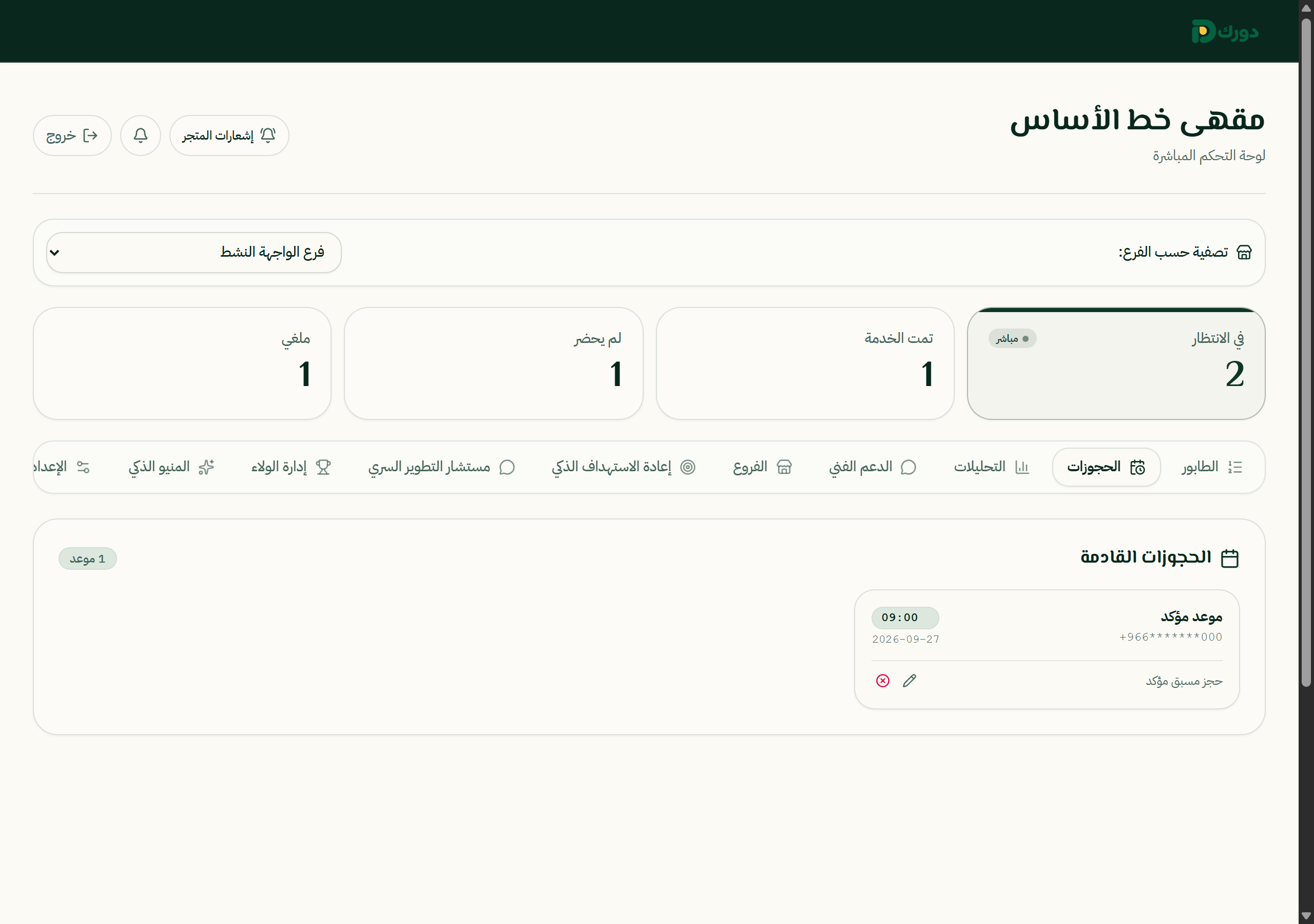The image size is (1314, 924).
Task: Open إدارة الولاء loyalty tab
Action: (x=292, y=467)
